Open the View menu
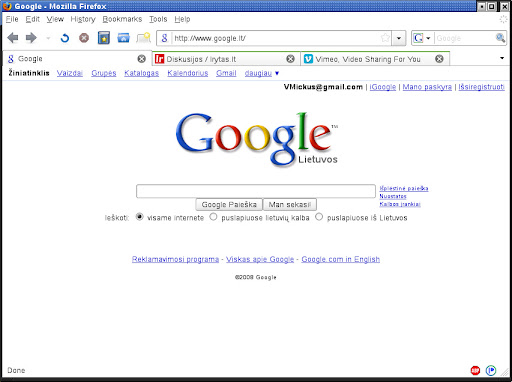Viewport: 512px width, 382px height. pos(55,19)
